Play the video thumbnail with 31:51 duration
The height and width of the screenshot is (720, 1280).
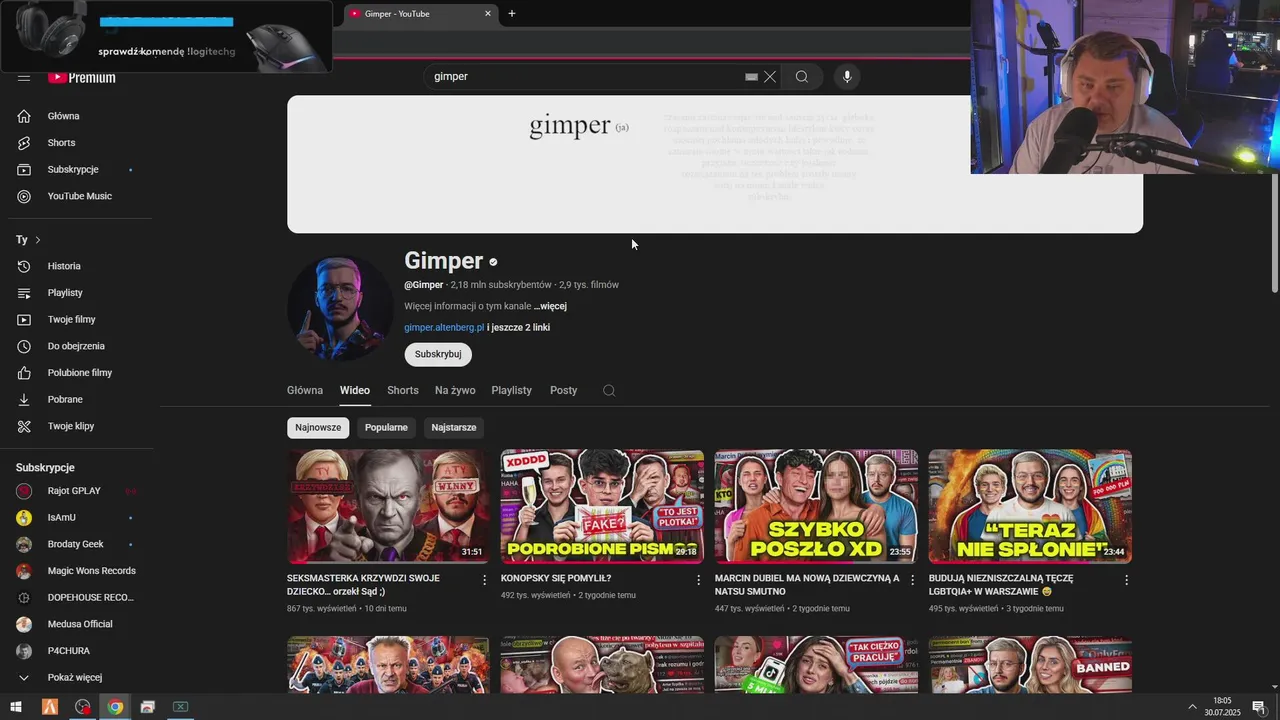point(388,506)
